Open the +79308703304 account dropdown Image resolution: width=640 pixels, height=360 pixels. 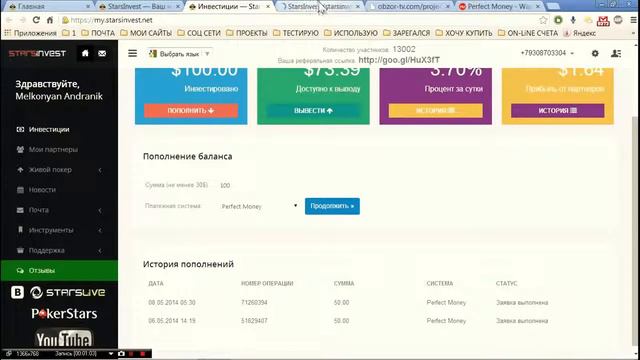[547, 53]
